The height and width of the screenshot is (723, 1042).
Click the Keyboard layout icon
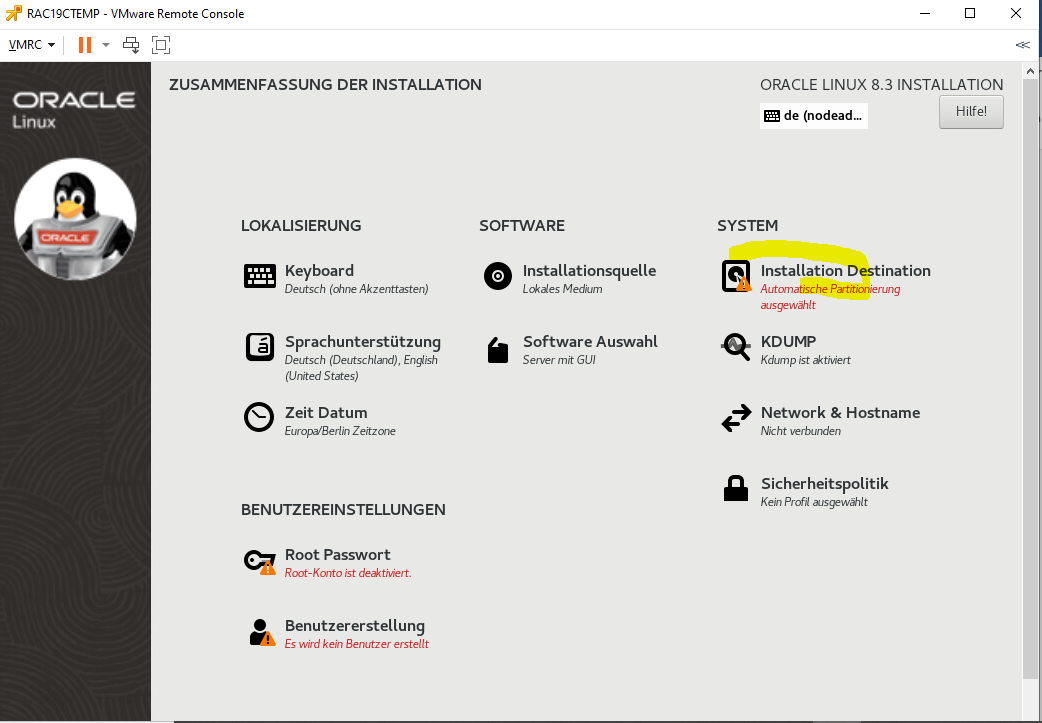[260, 276]
